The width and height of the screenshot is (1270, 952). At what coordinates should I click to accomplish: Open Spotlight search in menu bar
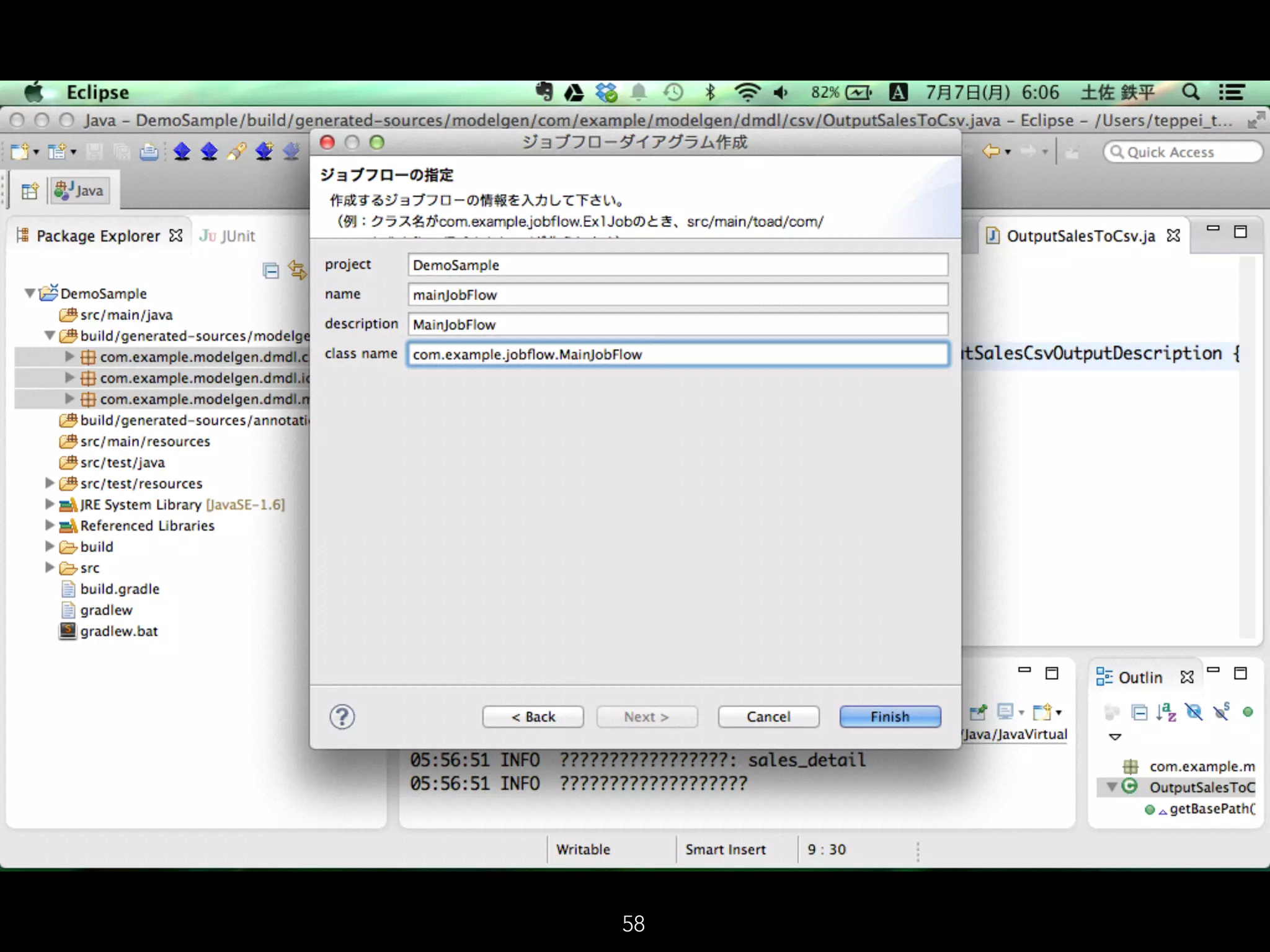tap(1190, 92)
